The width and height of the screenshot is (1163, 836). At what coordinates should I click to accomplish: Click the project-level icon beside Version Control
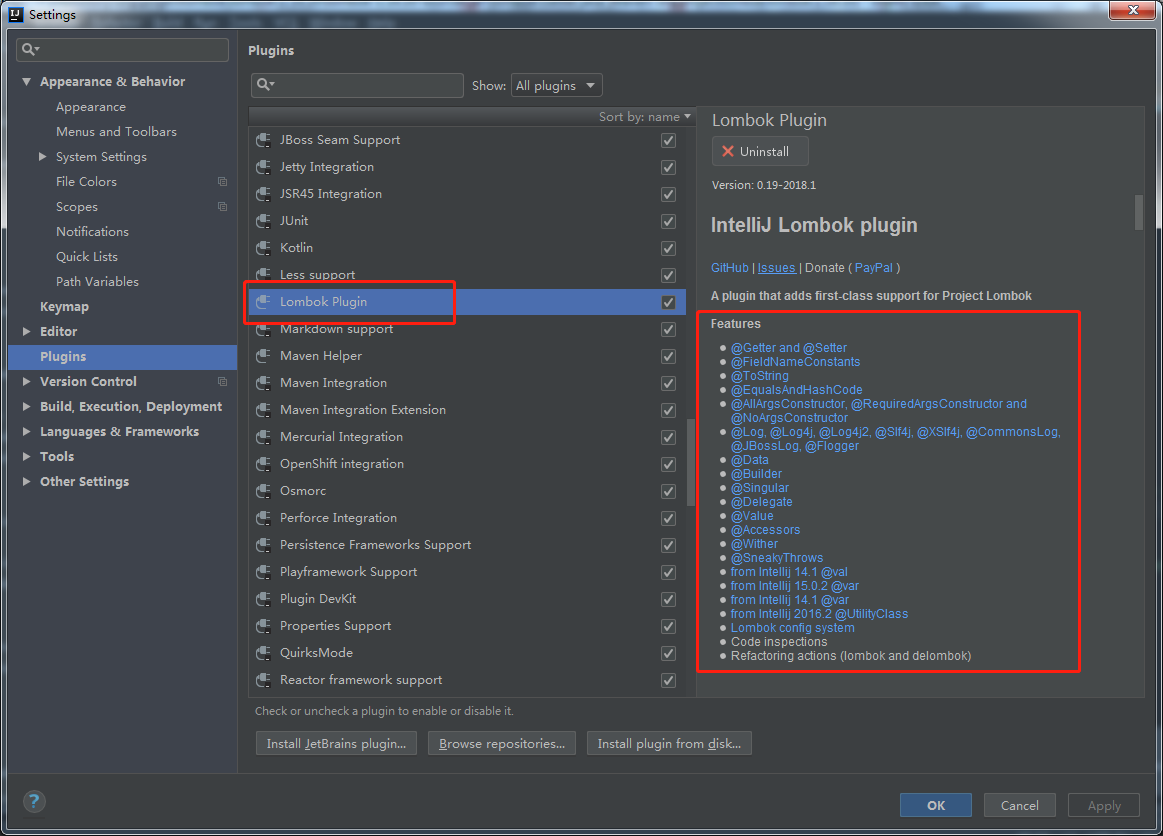(x=222, y=381)
